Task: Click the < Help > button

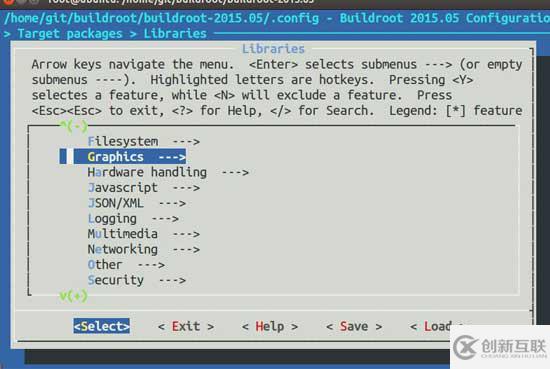Action: 270,327
